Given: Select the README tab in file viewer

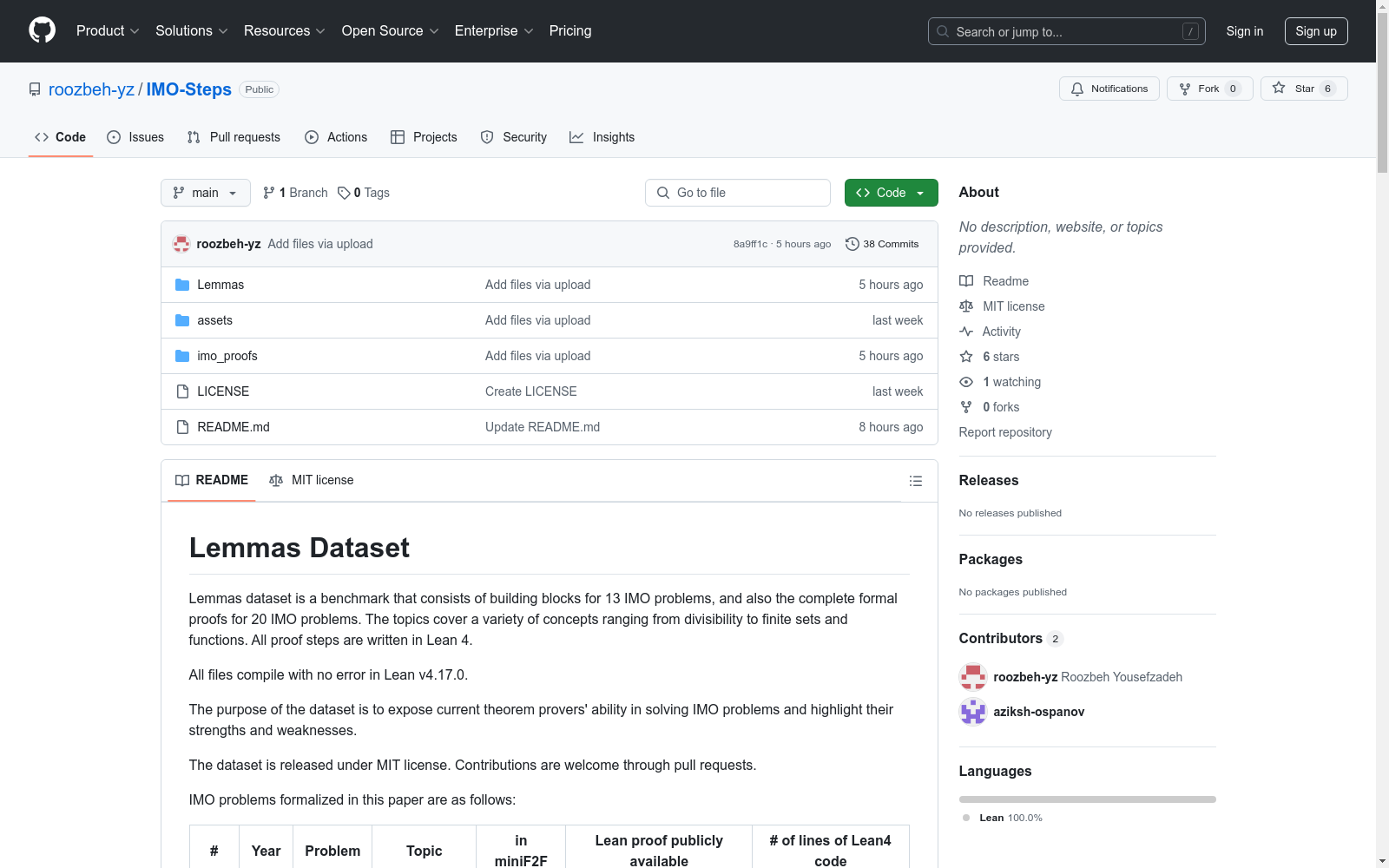Looking at the screenshot, I should [212, 480].
